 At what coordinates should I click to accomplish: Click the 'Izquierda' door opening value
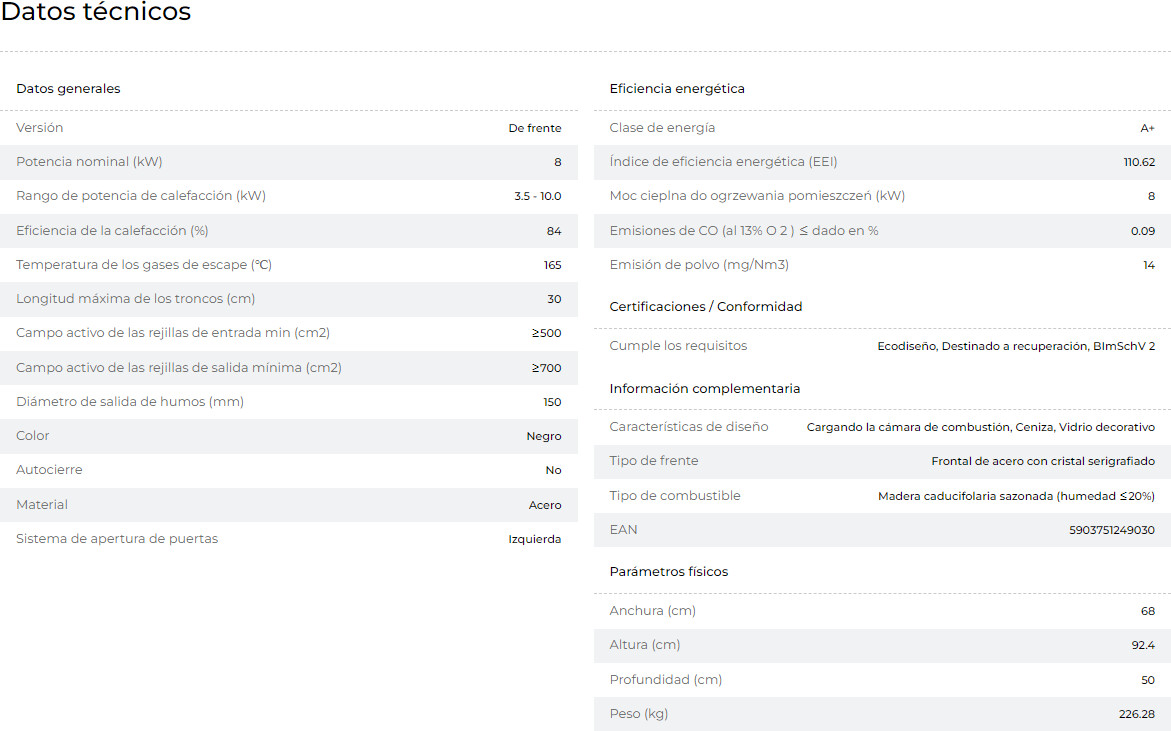pyautogui.click(x=534, y=539)
